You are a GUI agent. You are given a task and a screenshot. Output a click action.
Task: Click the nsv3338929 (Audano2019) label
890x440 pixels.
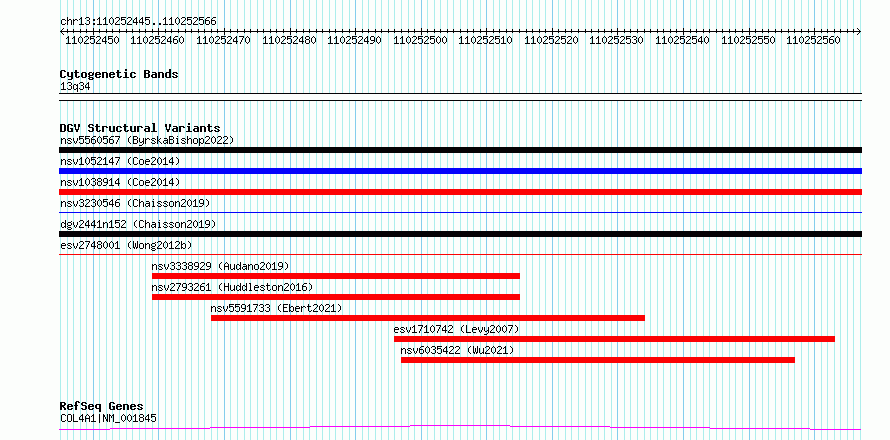[x=220, y=266]
